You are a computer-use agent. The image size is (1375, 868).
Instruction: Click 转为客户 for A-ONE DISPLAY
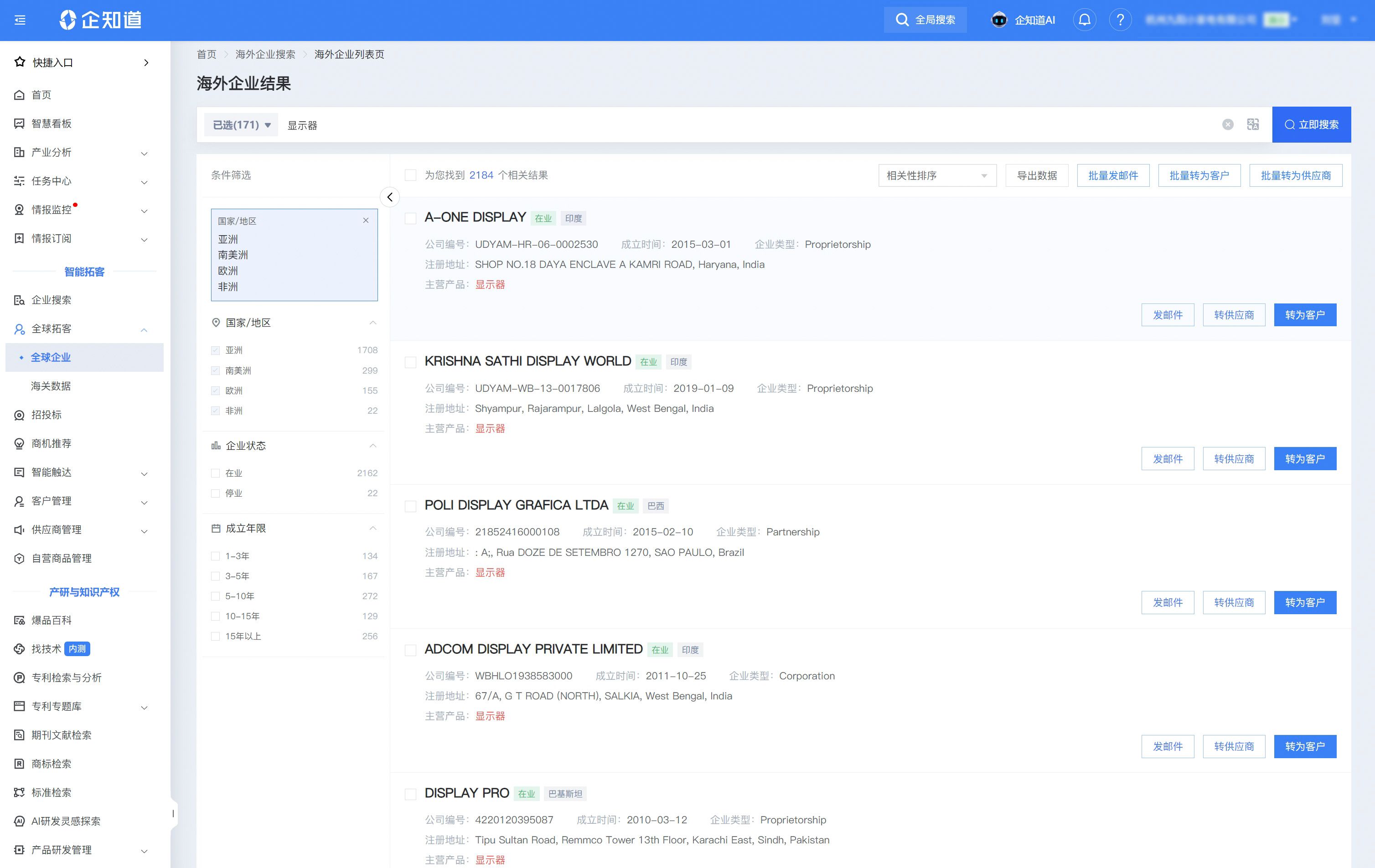[1305, 314]
